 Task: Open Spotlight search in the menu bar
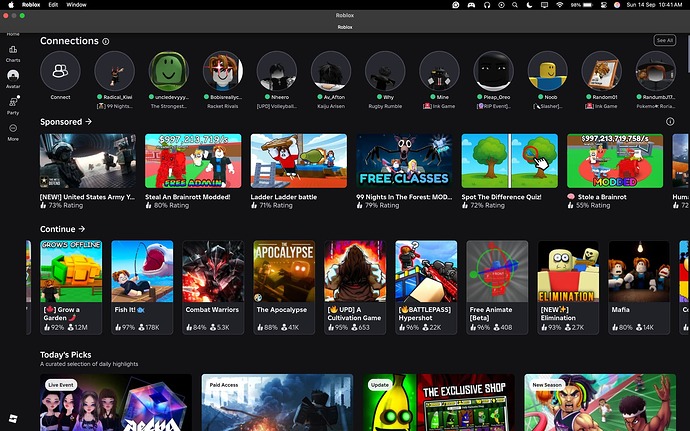[x=515, y=5]
